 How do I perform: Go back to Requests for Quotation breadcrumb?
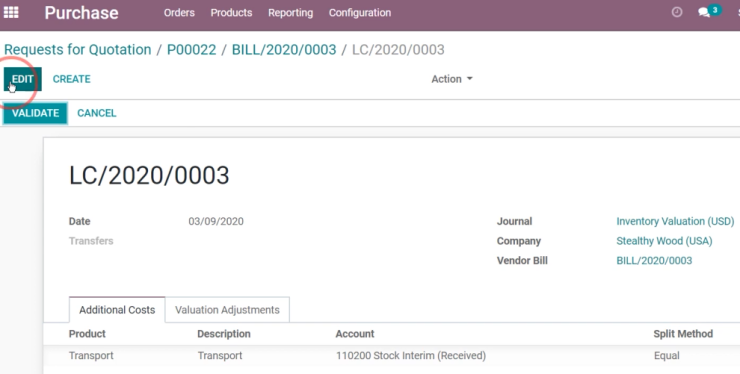click(78, 50)
